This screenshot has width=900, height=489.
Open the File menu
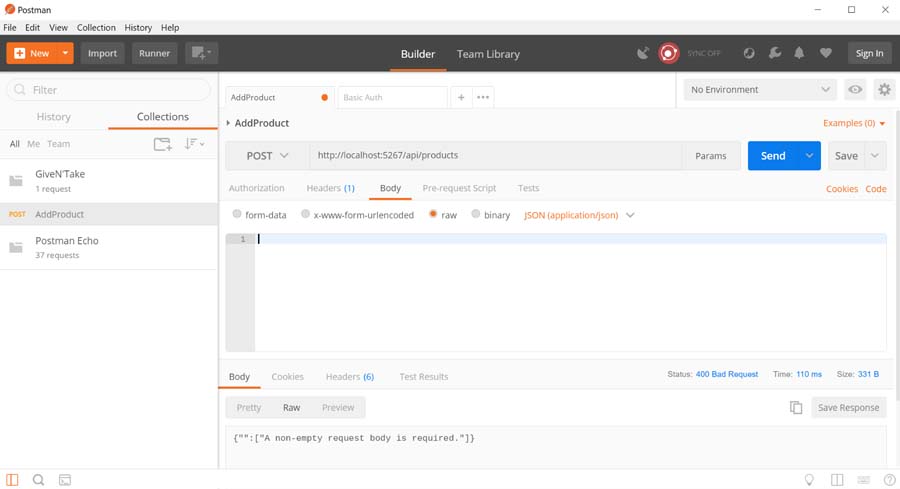tap(10, 28)
